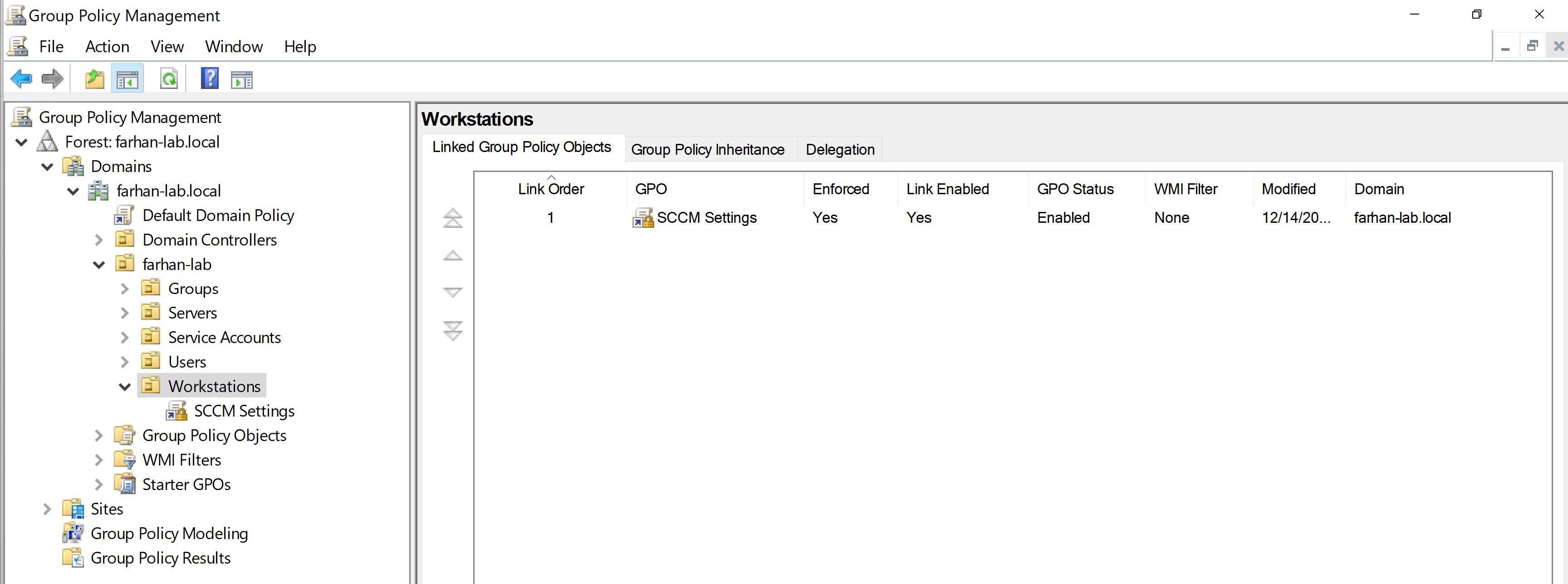Expand the Sites node
Image resolution: width=1568 pixels, height=584 pixels.
pos(48,509)
